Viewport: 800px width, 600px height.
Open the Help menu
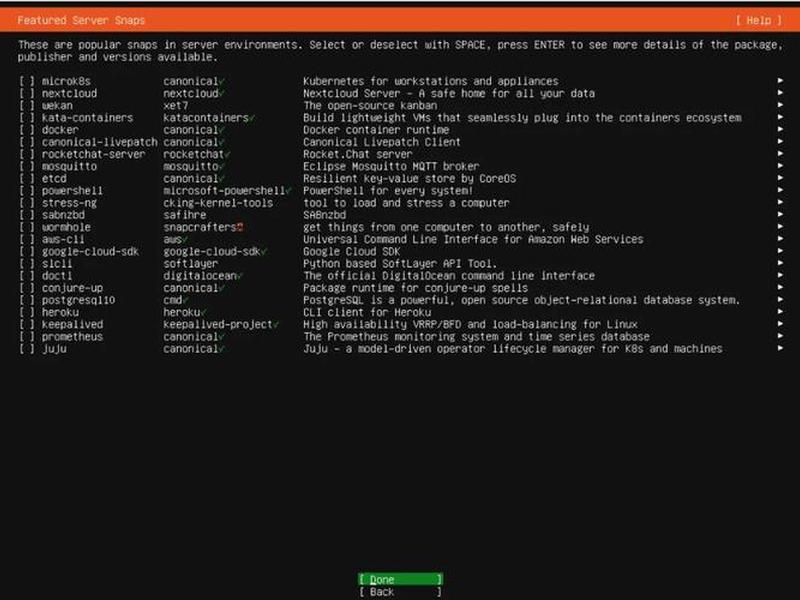(759, 20)
